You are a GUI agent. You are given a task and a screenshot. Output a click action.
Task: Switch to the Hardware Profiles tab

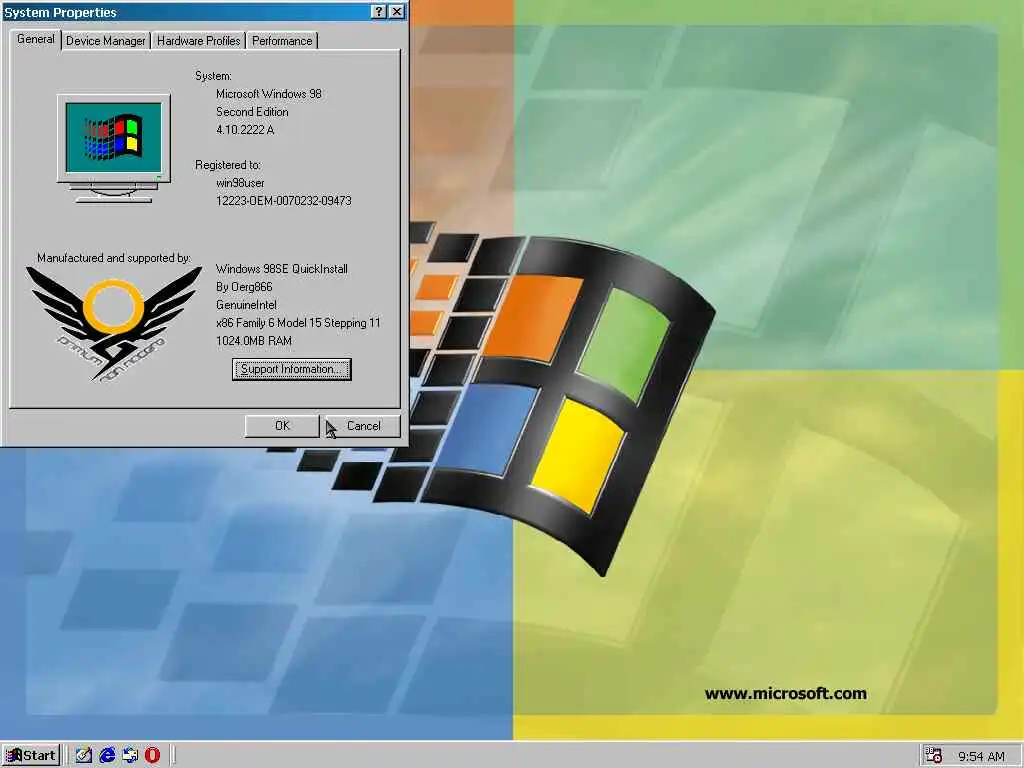click(199, 40)
